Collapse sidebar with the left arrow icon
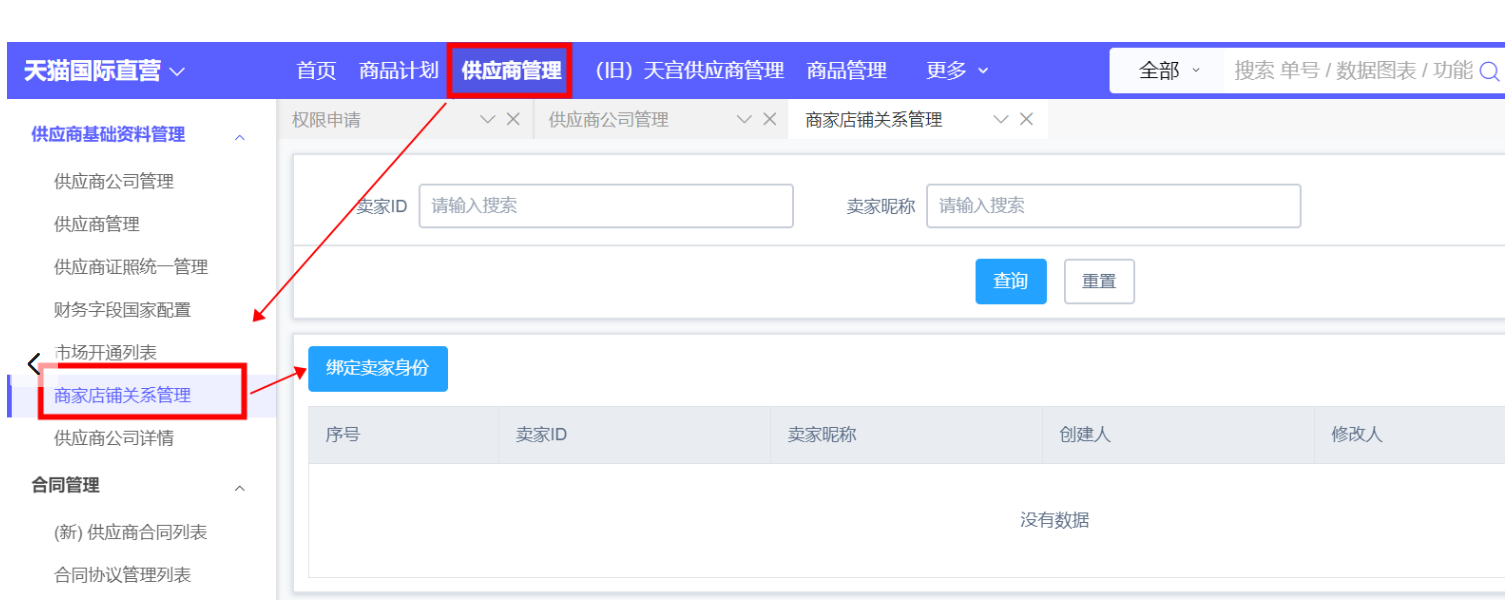Image resolution: width=1505 pixels, height=600 pixels. pyautogui.click(x=34, y=363)
